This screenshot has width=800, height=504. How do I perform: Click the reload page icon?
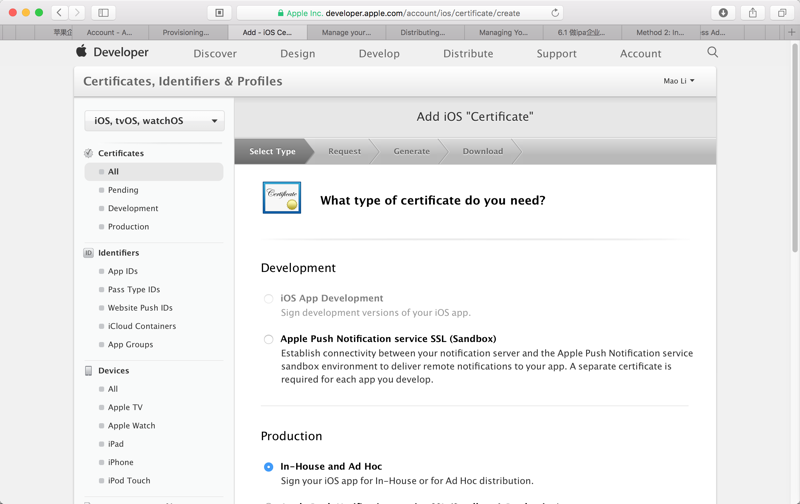(x=555, y=13)
